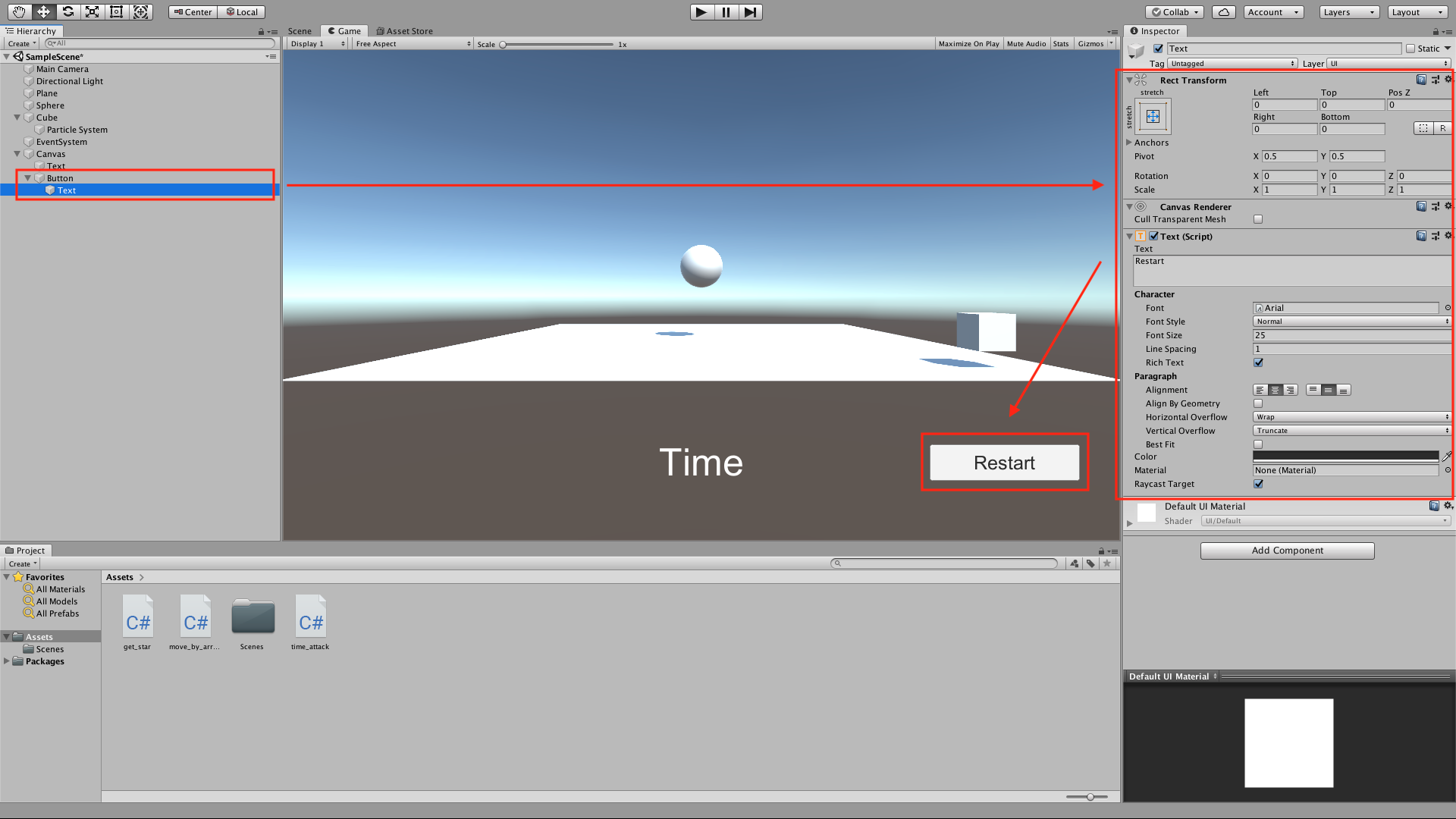Open the Font Style dropdown
The width and height of the screenshot is (1456, 819).
[1351, 322]
